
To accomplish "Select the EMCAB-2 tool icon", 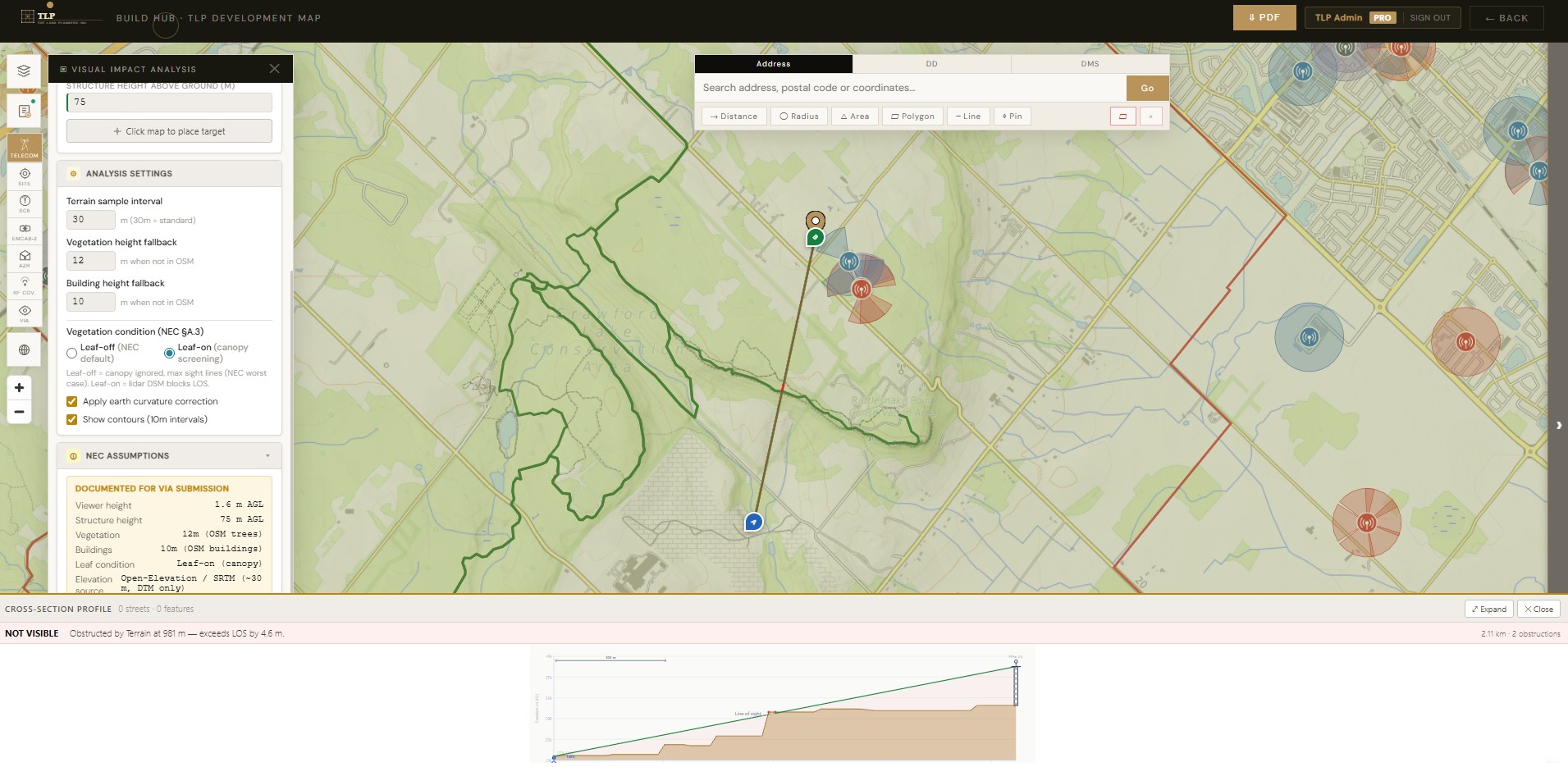I will click(25, 231).
